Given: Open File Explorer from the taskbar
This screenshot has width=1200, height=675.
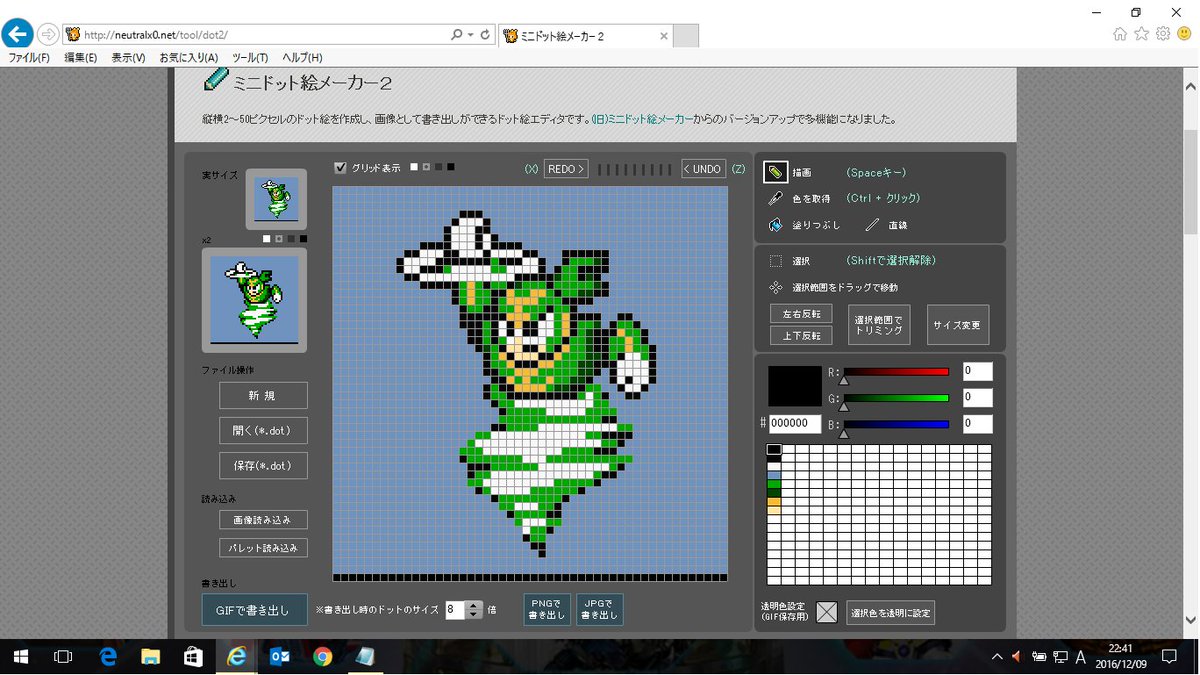Looking at the screenshot, I should pos(151,657).
